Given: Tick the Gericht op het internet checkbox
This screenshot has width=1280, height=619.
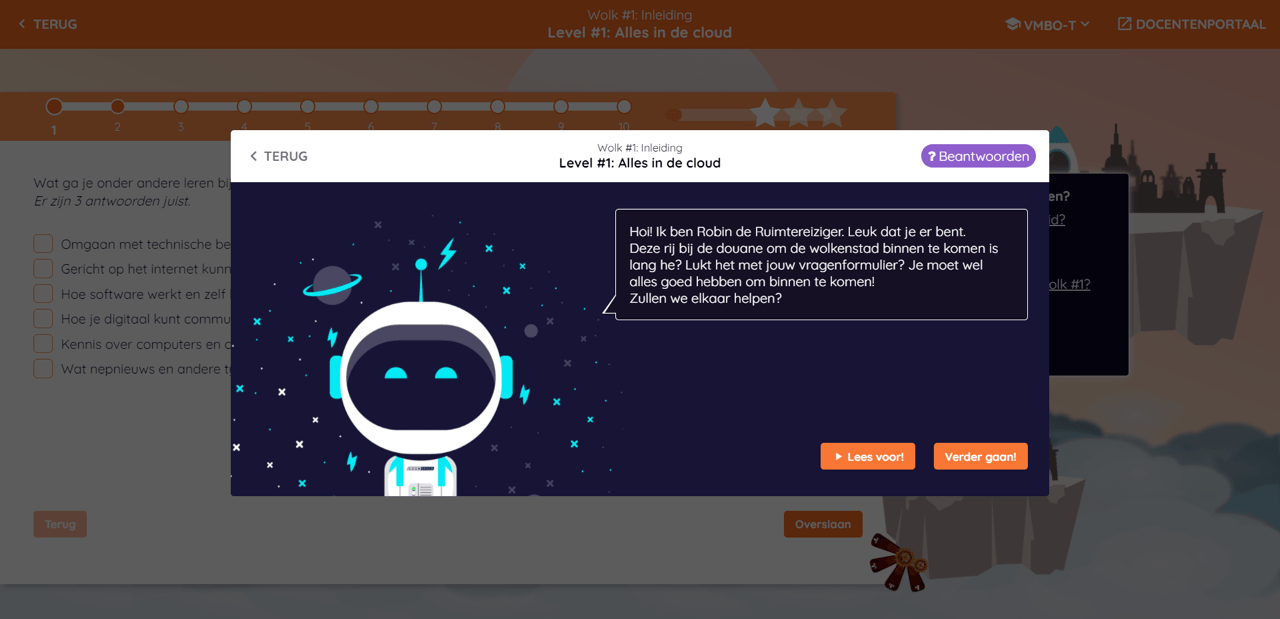Looking at the screenshot, I should click(43, 269).
